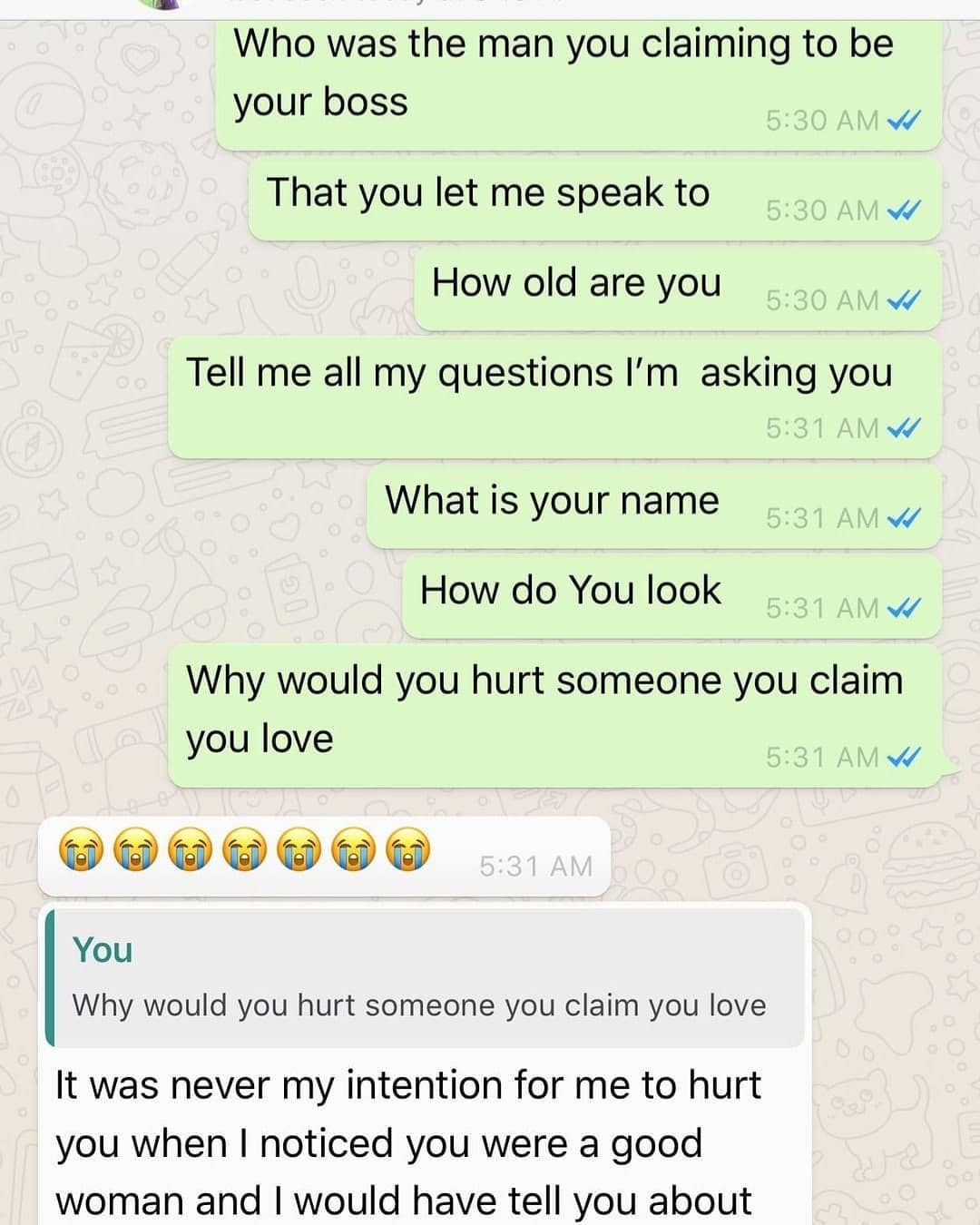Tap the 'What is your name' message
This screenshot has height=1225, width=980.
(x=653, y=506)
